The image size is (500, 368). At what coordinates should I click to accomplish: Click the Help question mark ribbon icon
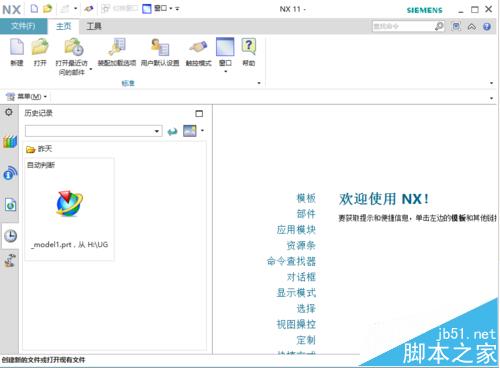249,46
